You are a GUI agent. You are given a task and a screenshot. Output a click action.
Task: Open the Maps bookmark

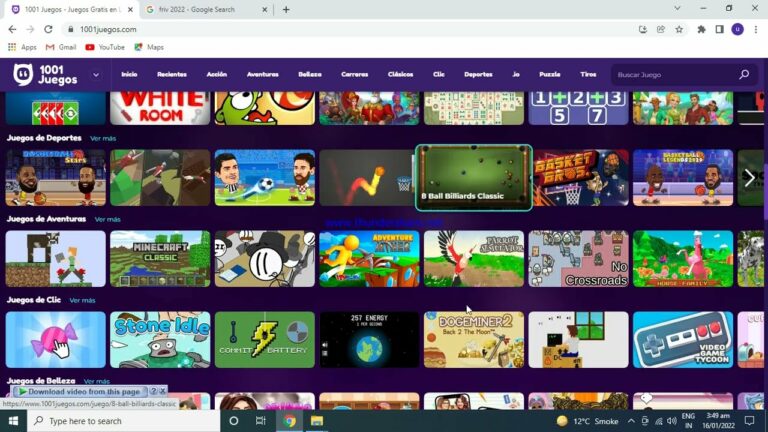(149, 47)
